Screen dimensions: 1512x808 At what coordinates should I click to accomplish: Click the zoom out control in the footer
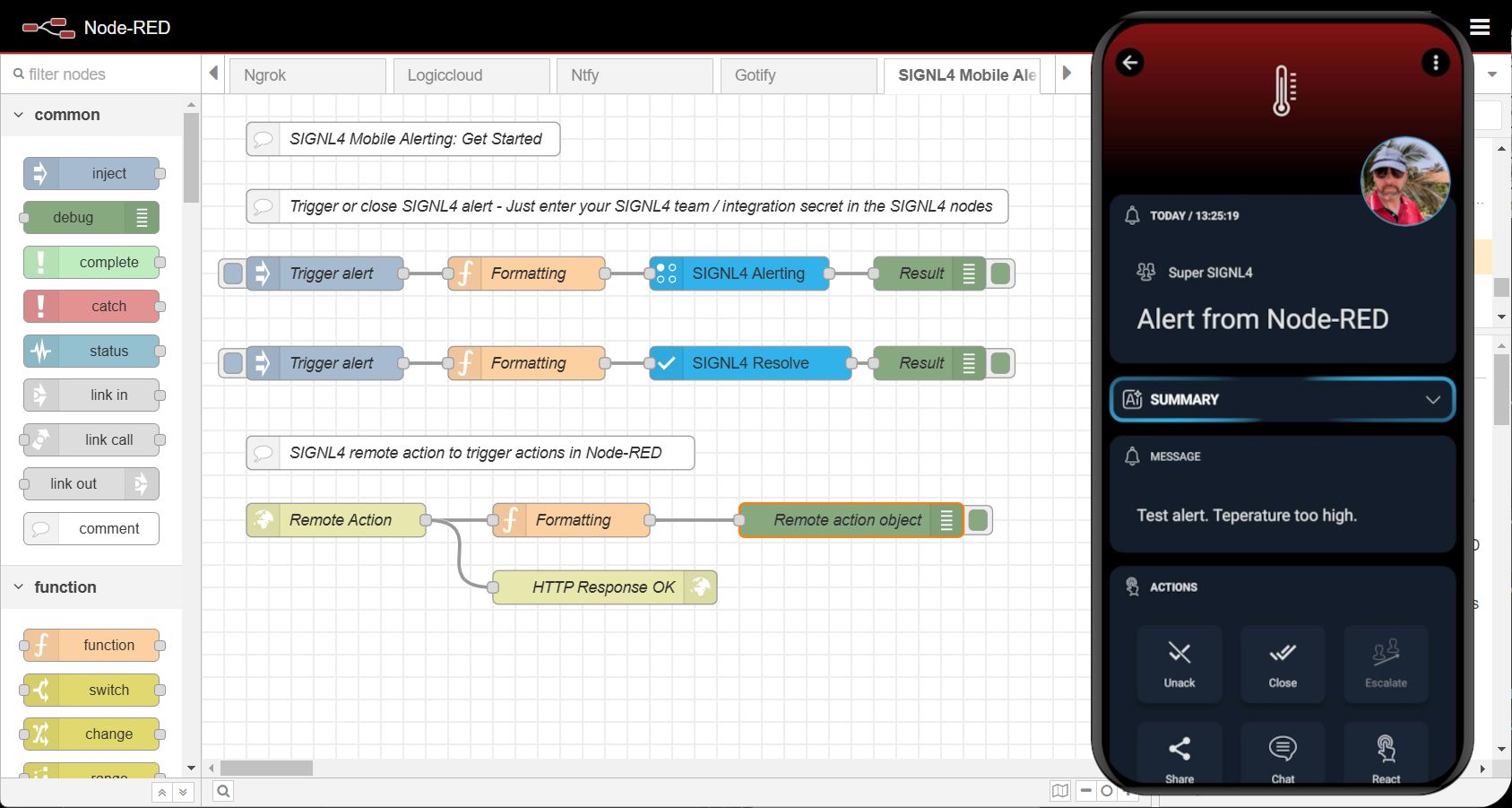1085,791
